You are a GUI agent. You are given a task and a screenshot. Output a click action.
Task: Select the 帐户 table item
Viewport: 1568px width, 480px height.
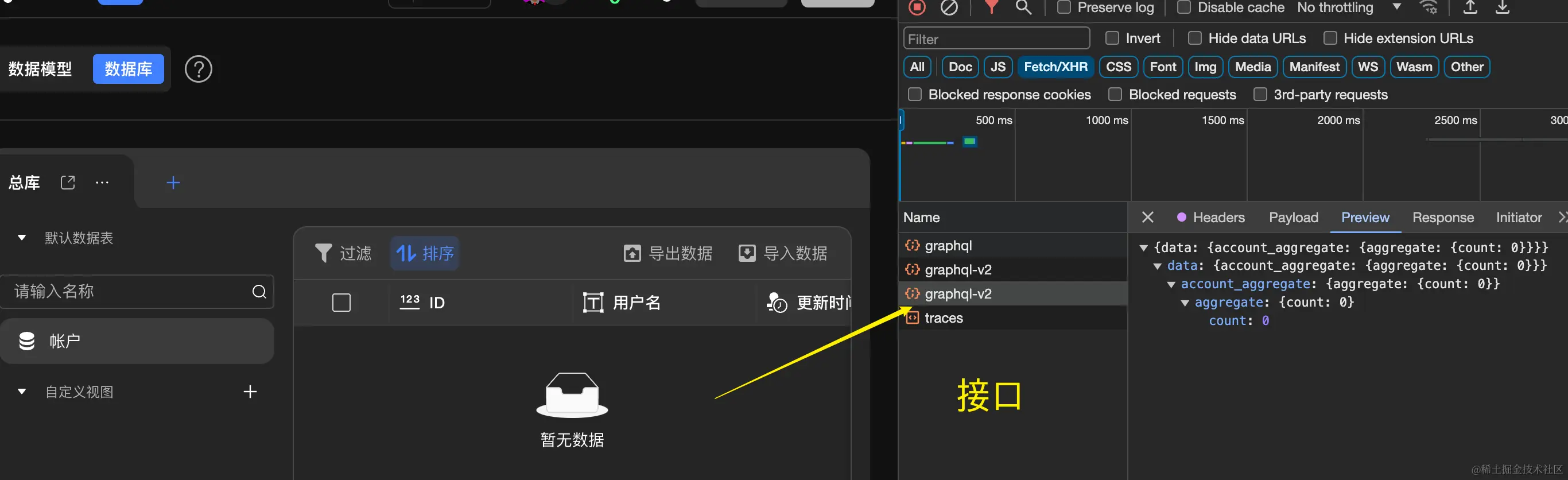[137, 341]
